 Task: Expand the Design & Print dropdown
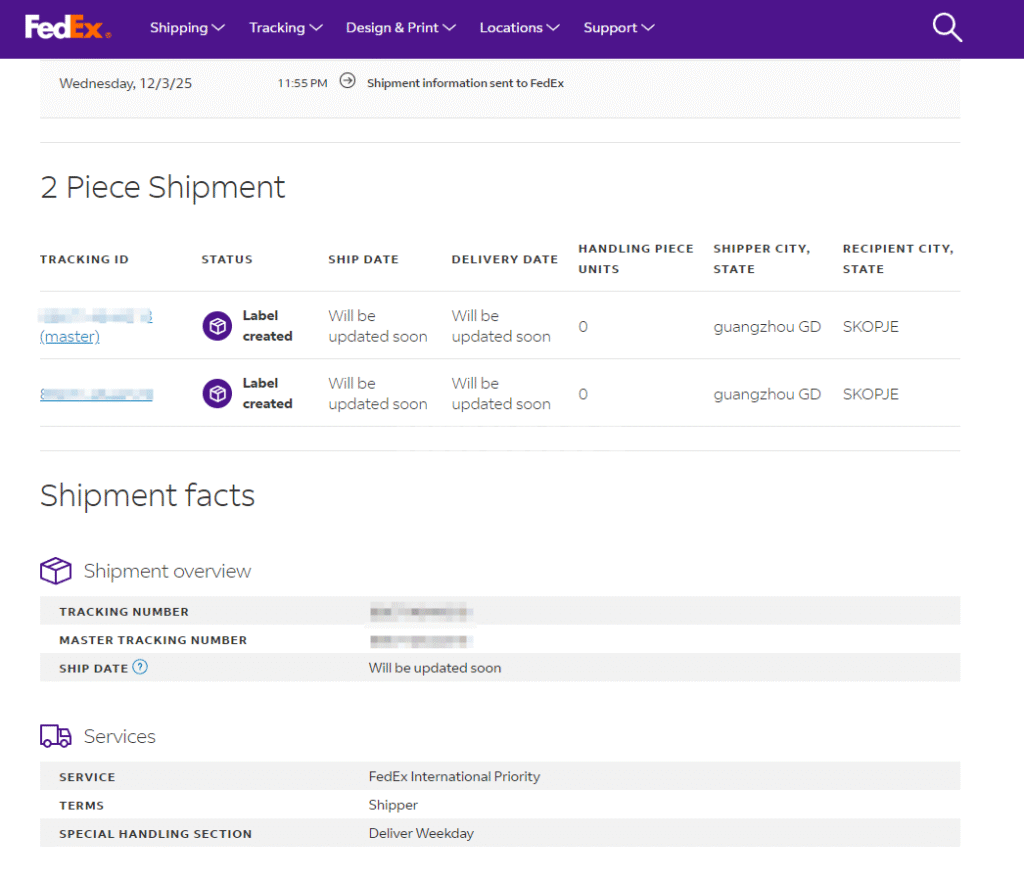(400, 28)
